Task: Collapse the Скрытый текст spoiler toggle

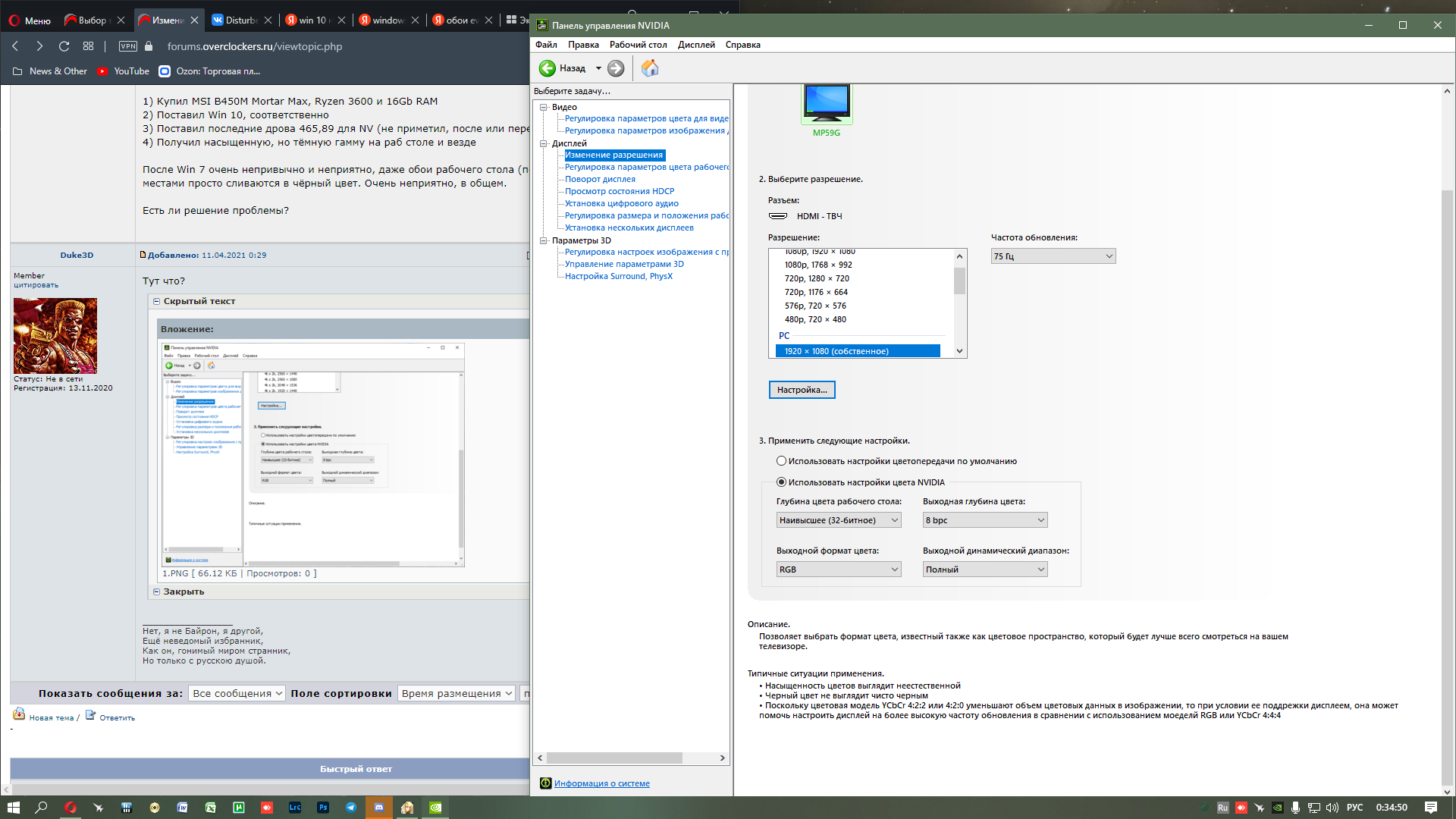Action: coord(157,301)
